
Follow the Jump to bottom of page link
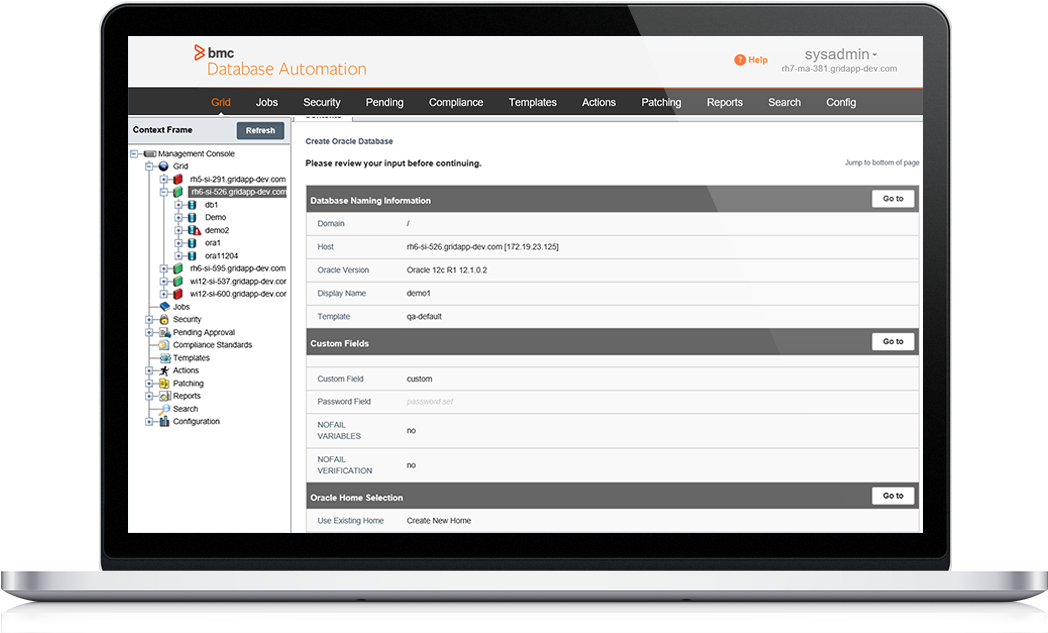[x=882, y=162]
